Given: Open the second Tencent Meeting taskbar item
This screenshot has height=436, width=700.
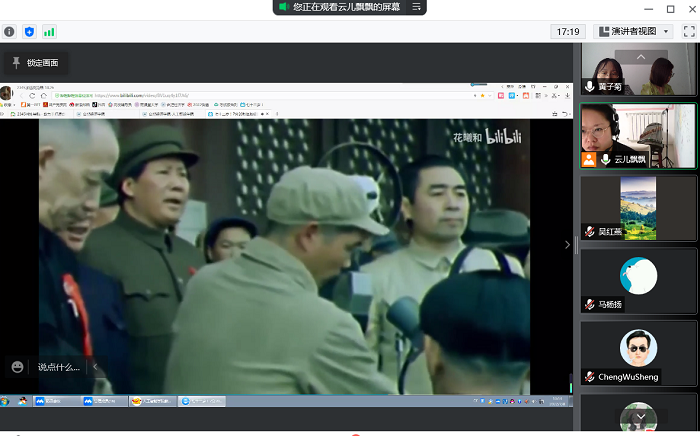Looking at the screenshot, I should 105,401.
